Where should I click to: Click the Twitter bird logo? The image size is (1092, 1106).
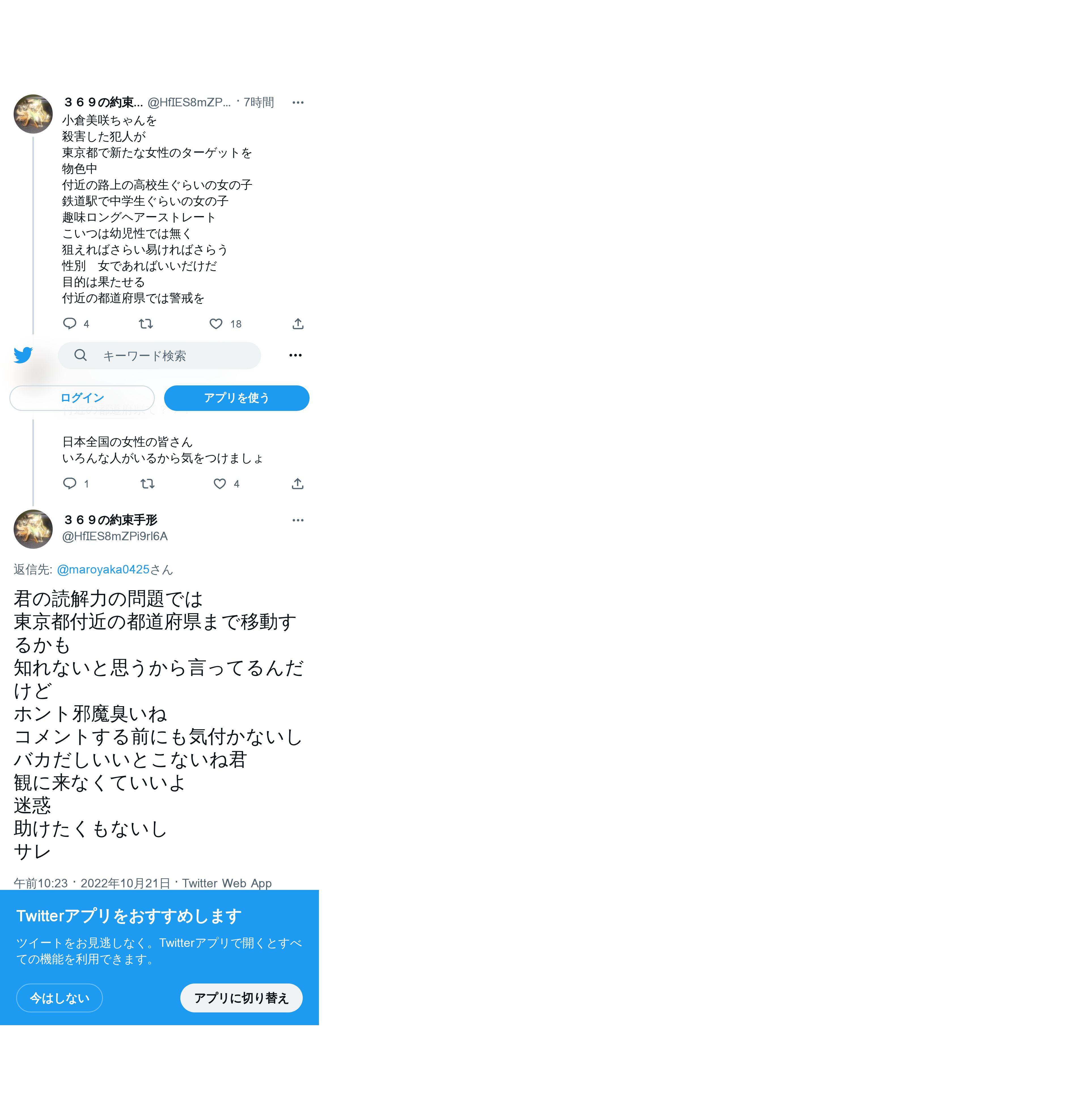coord(24,355)
